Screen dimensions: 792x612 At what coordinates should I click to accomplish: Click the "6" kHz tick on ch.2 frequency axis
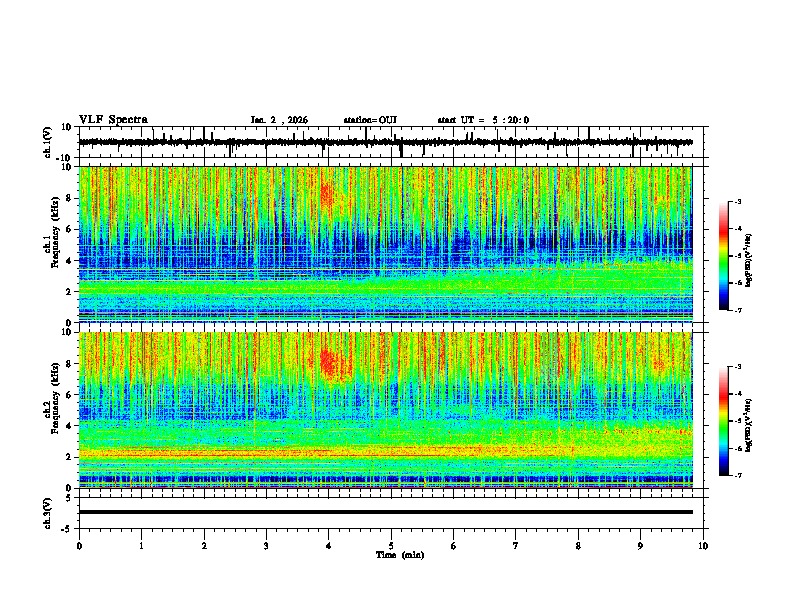click(70, 394)
